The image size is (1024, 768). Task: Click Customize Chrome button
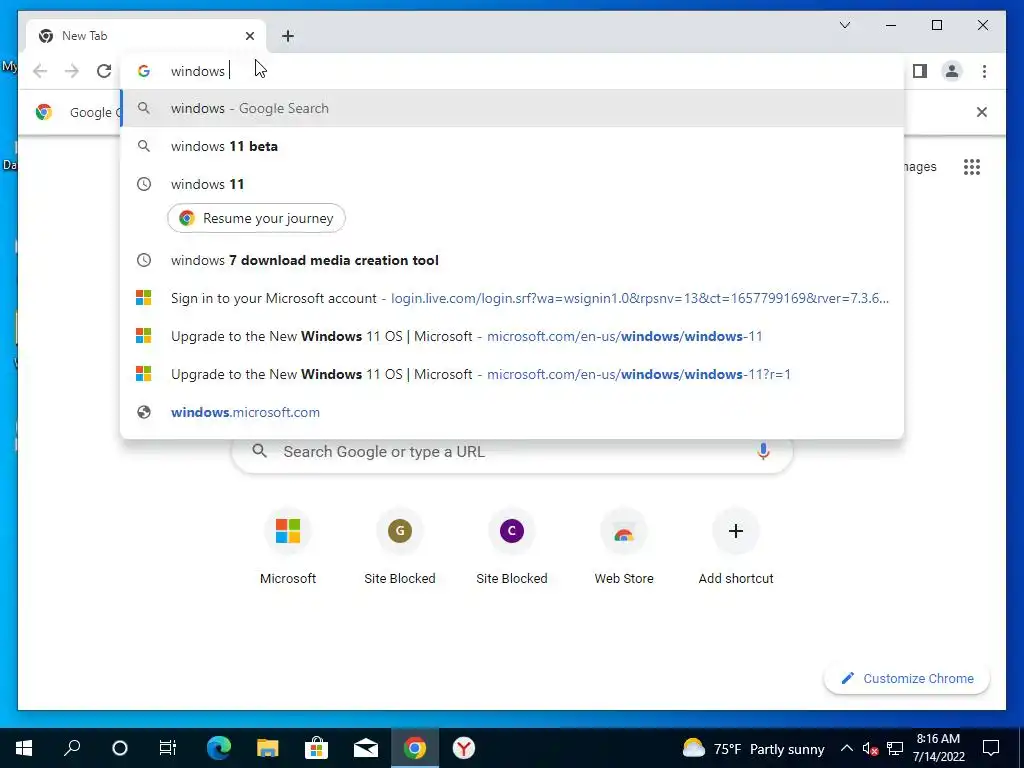click(907, 679)
